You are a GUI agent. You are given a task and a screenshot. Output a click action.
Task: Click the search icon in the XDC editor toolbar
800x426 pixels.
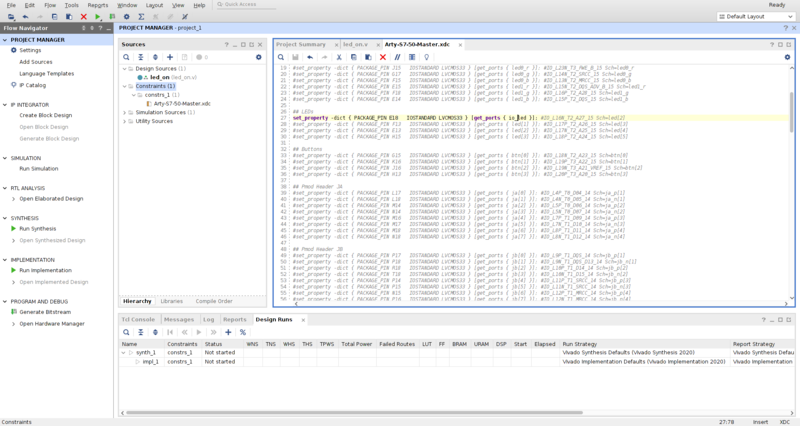(281, 57)
